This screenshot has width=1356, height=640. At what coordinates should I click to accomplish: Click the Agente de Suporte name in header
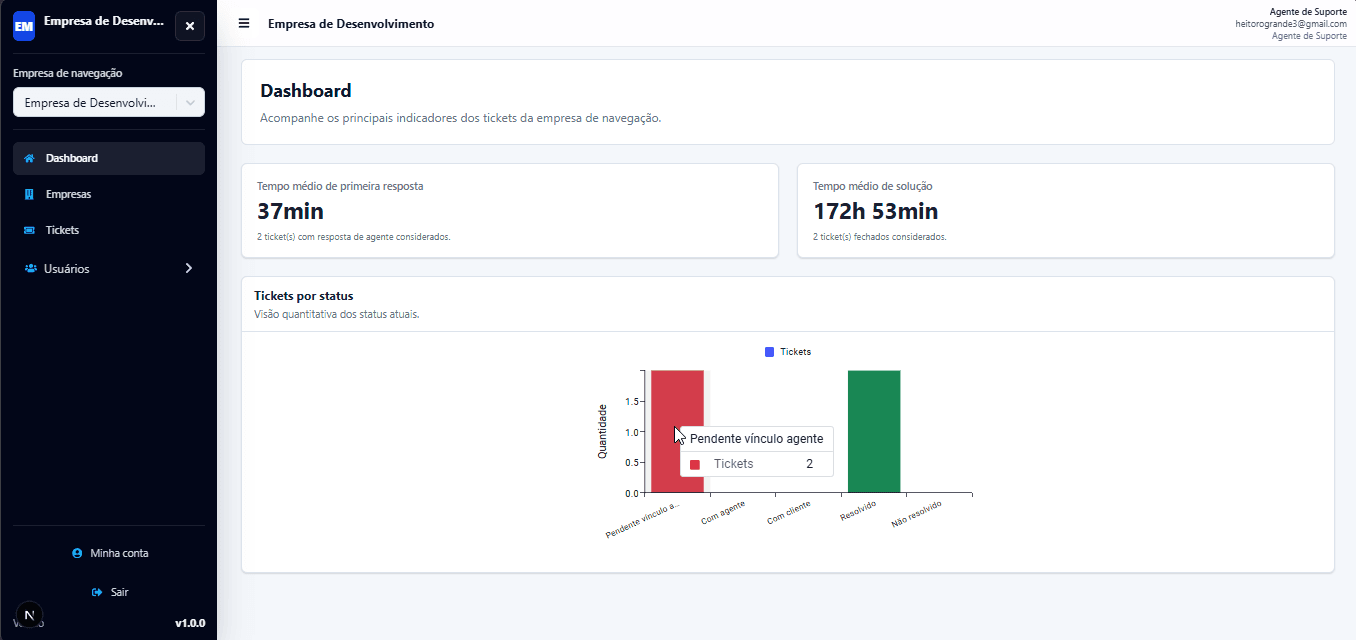(1308, 11)
